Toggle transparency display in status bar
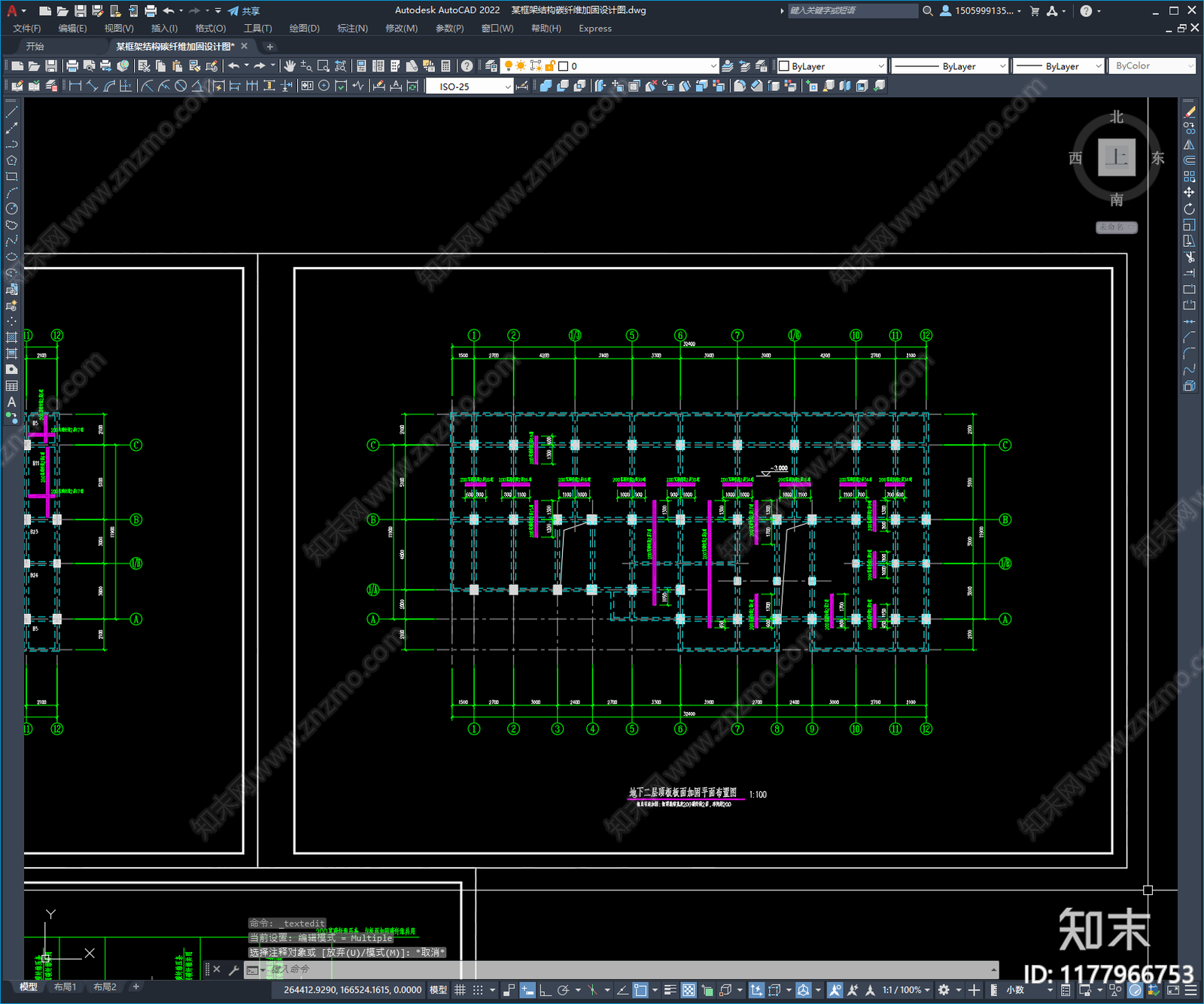The height and width of the screenshot is (1004, 1204). point(688,990)
